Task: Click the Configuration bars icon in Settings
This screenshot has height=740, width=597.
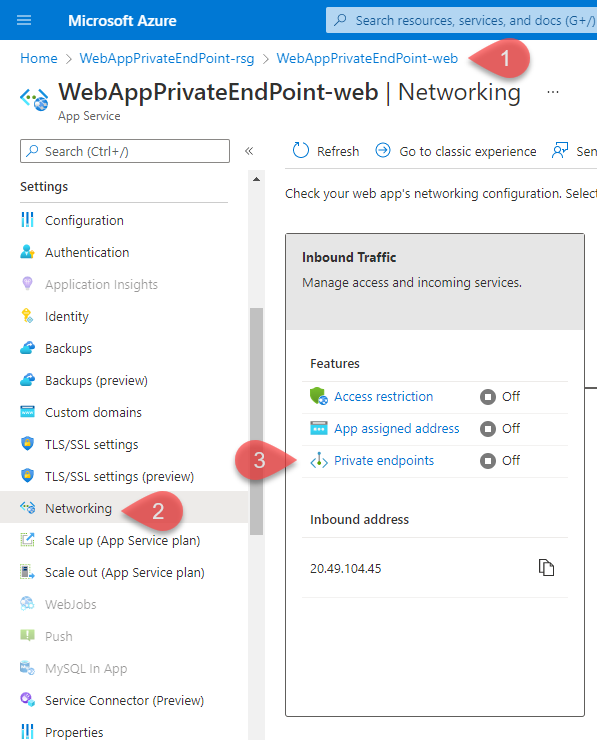Action: [x=27, y=220]
